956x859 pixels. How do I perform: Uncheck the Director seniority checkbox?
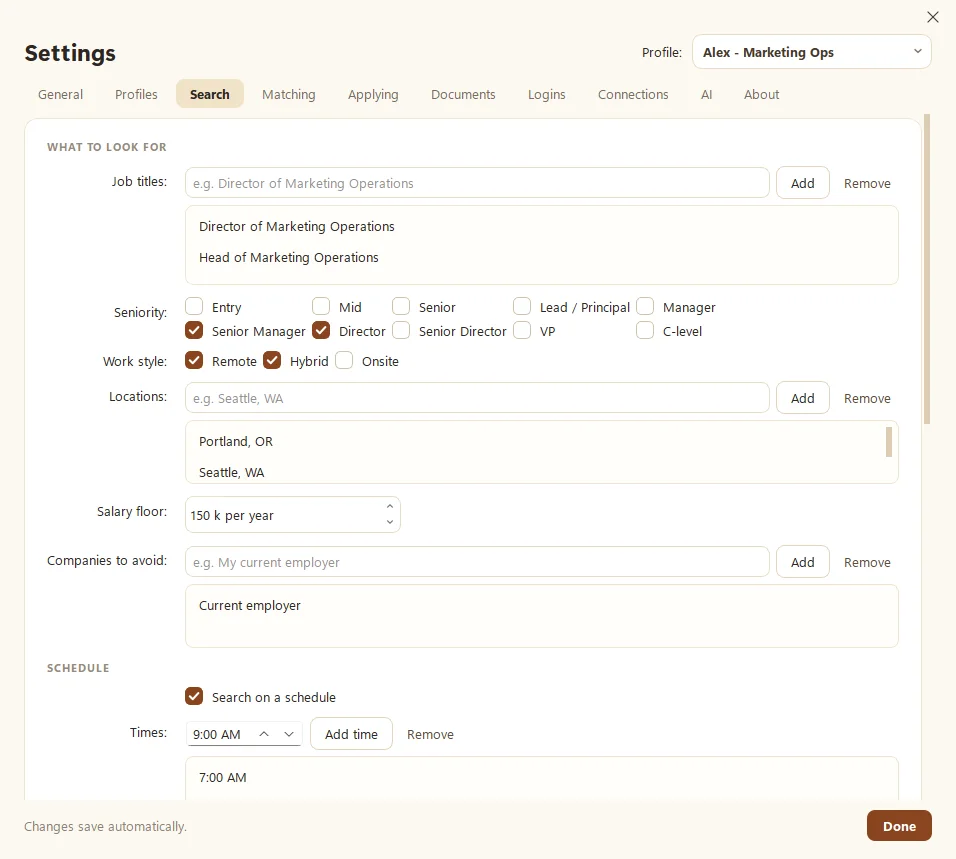(x=321, y=330)
